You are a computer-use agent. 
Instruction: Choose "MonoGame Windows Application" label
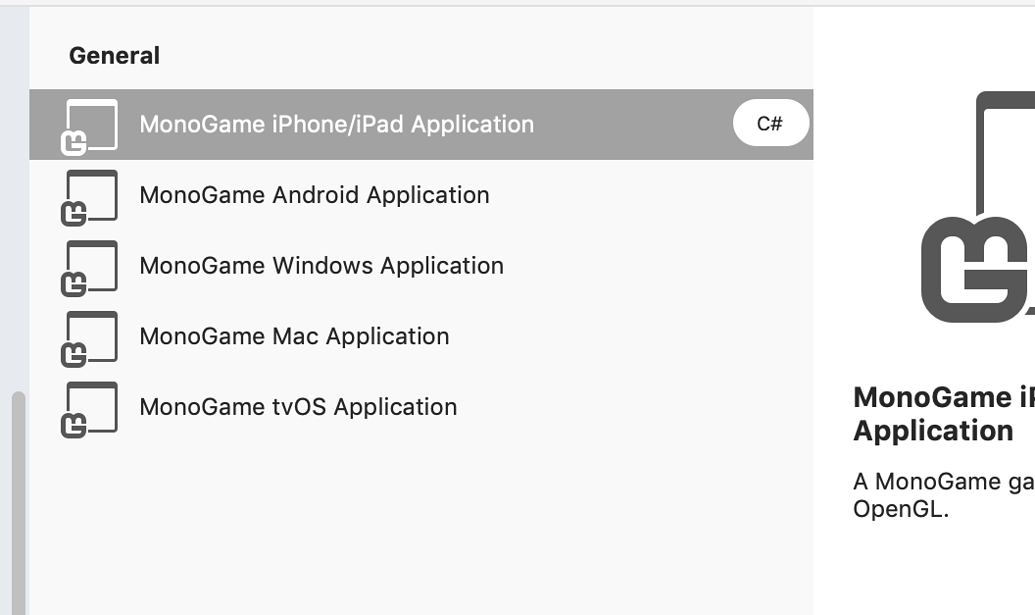pos(321,266)
